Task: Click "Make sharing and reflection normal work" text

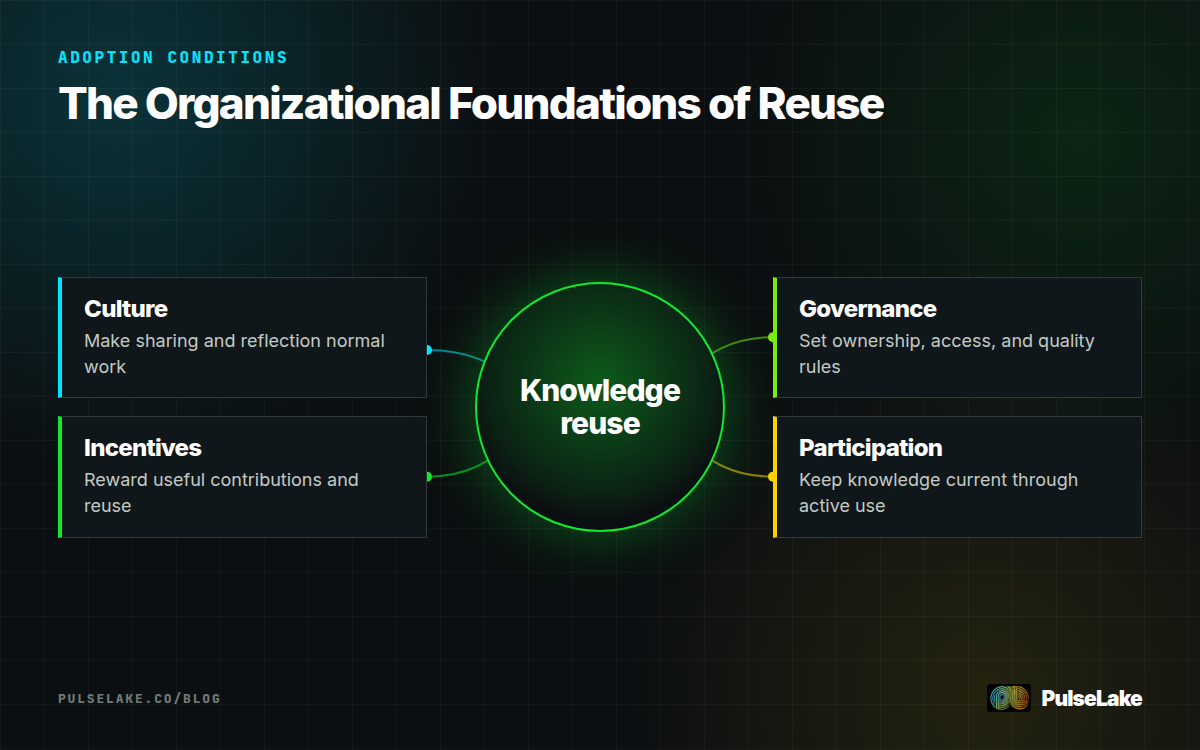Action: point(234,354)
